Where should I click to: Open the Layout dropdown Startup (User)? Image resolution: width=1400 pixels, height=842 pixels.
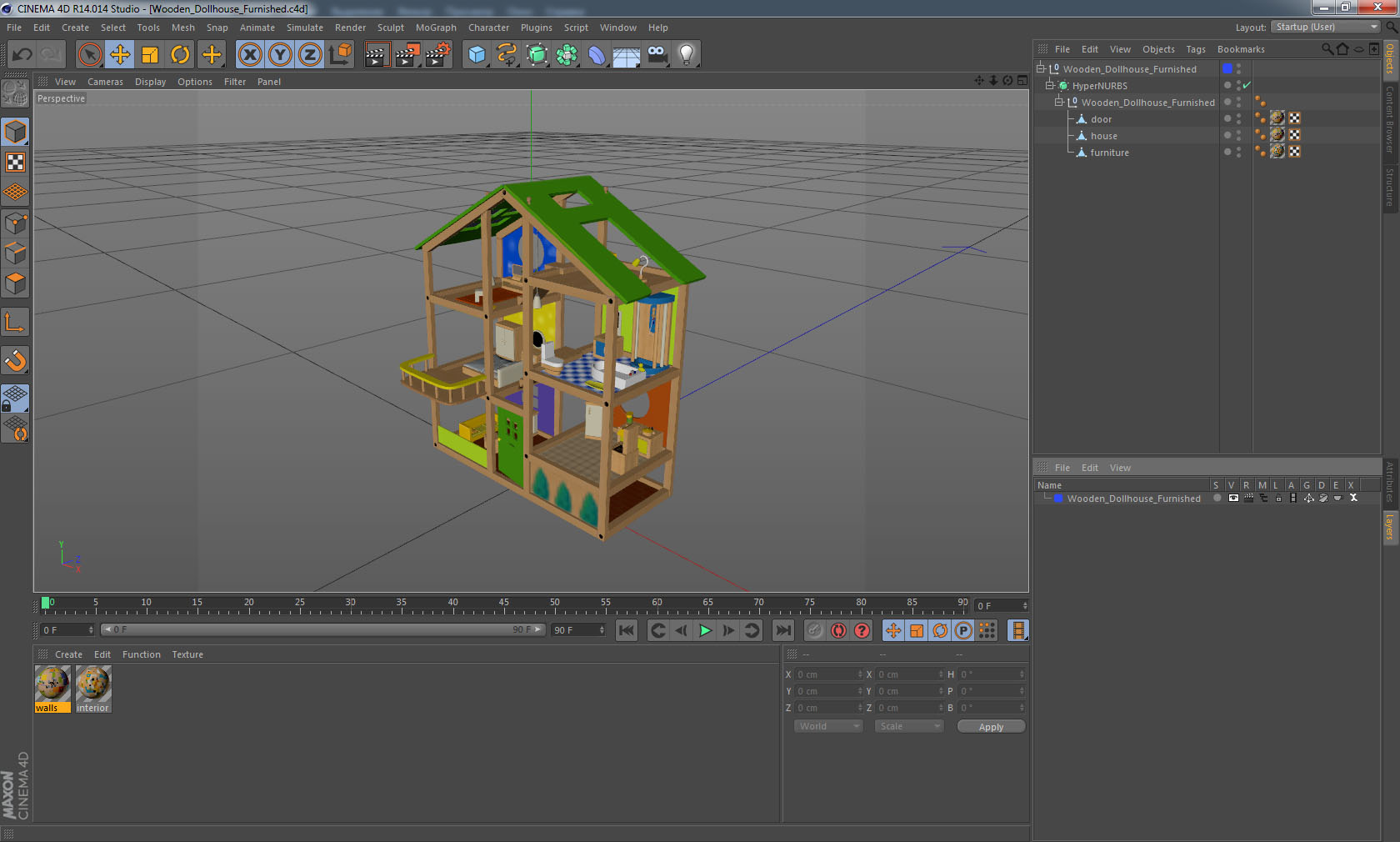pos(1327,27)
